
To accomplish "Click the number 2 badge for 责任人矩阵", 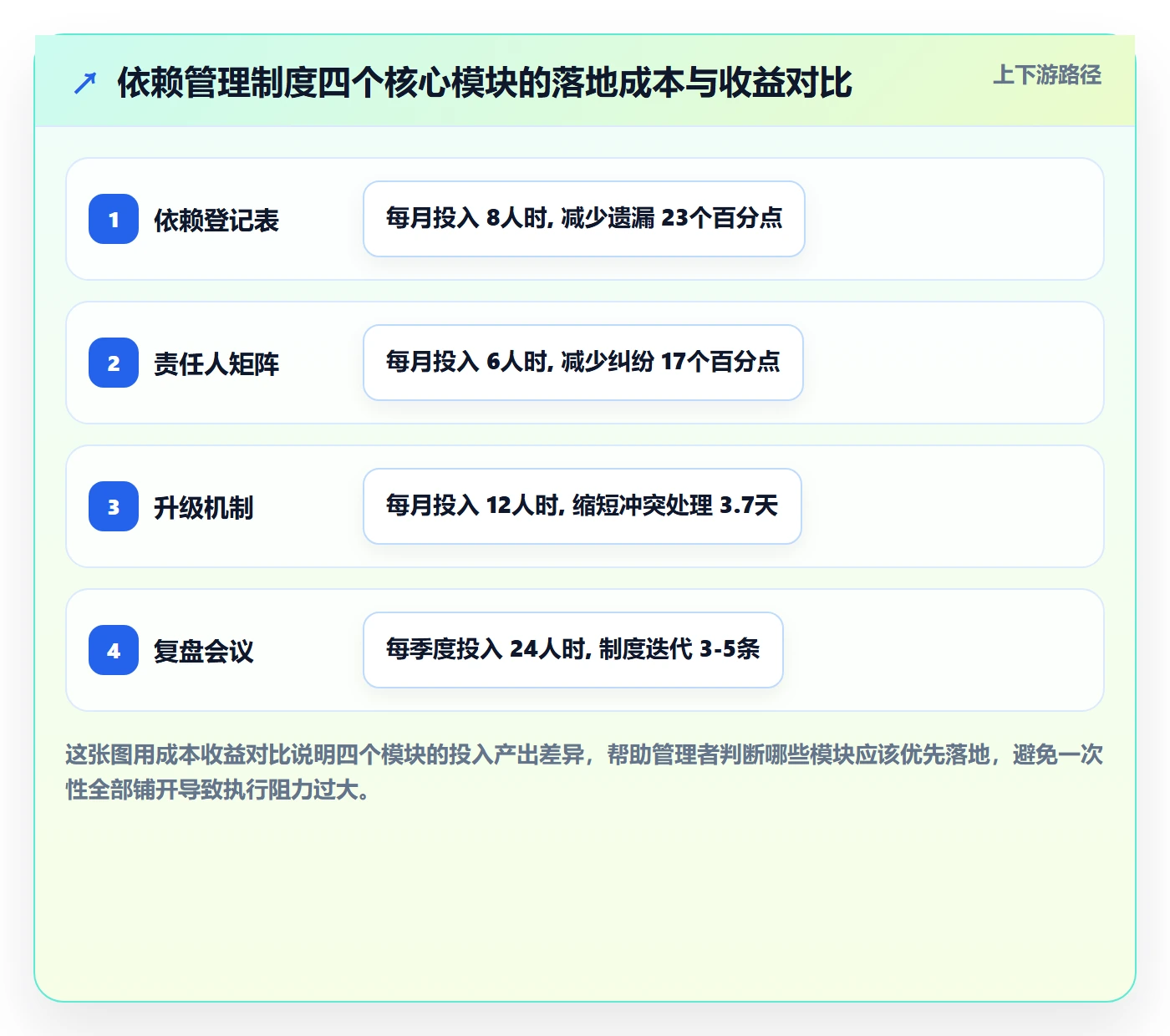I will point(114,363).
